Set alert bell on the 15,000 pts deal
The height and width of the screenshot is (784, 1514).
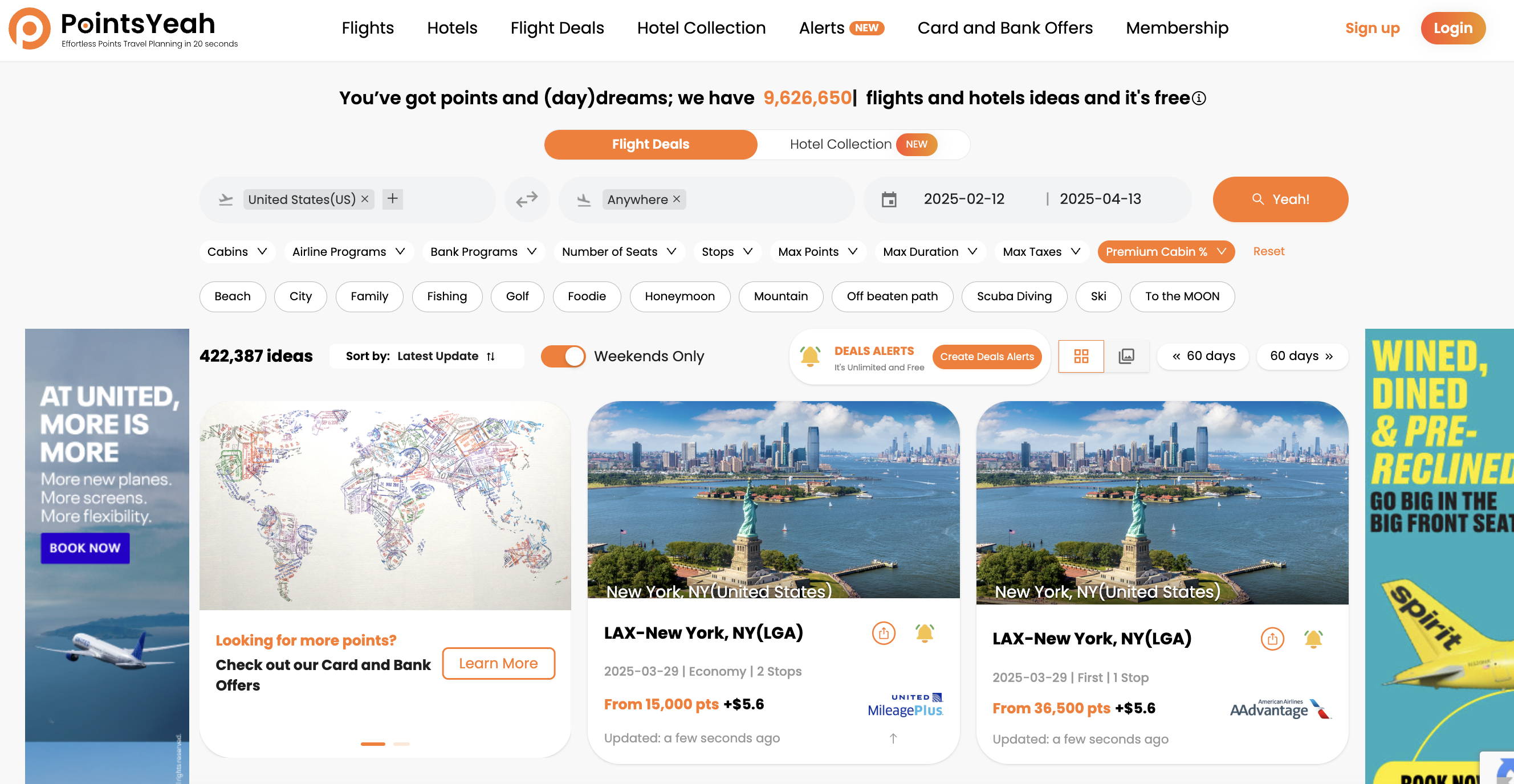pos(925,633)
